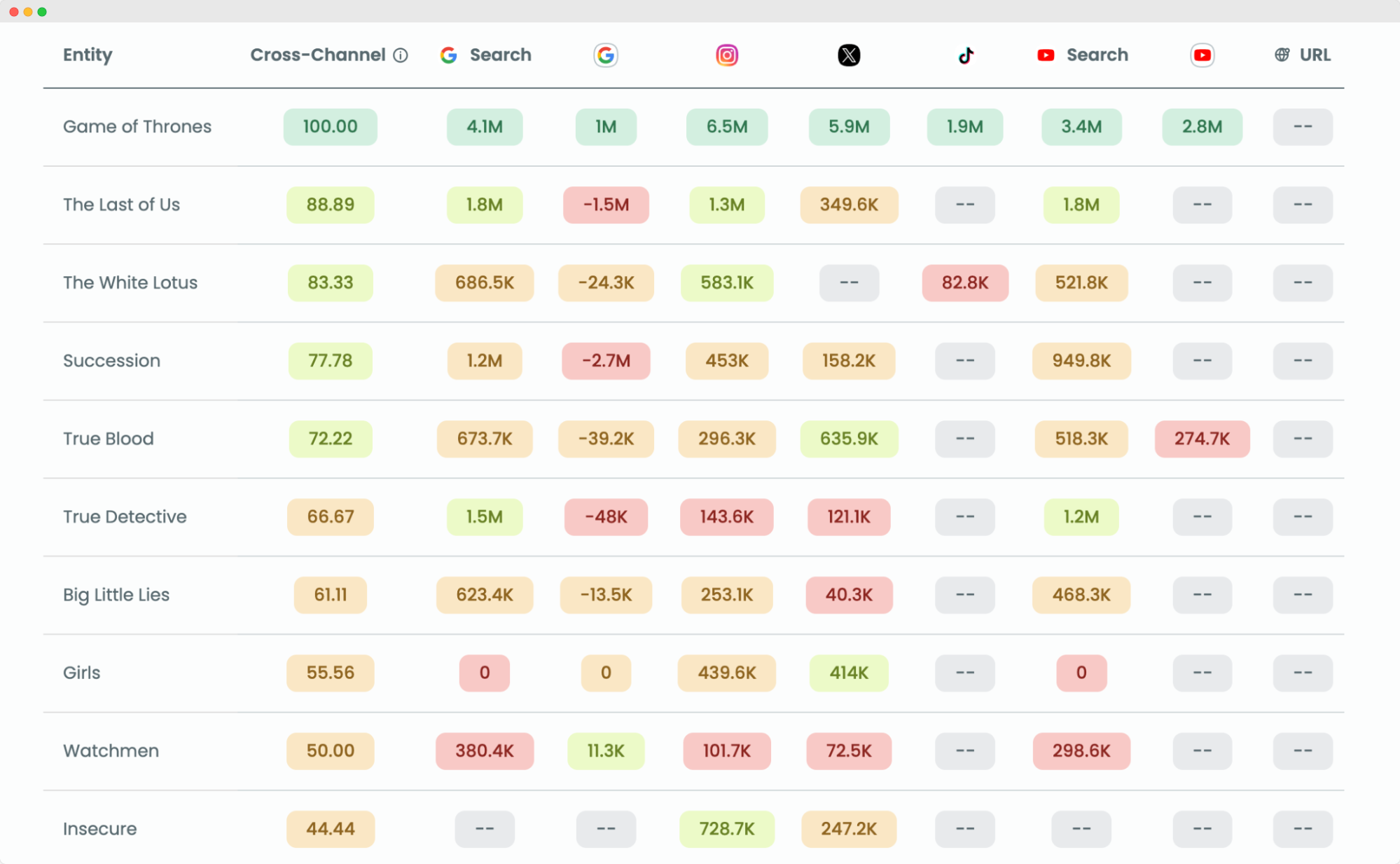Select the Insecure entity
Viewport: 1400px width, 864px height.
click(99, 829)
